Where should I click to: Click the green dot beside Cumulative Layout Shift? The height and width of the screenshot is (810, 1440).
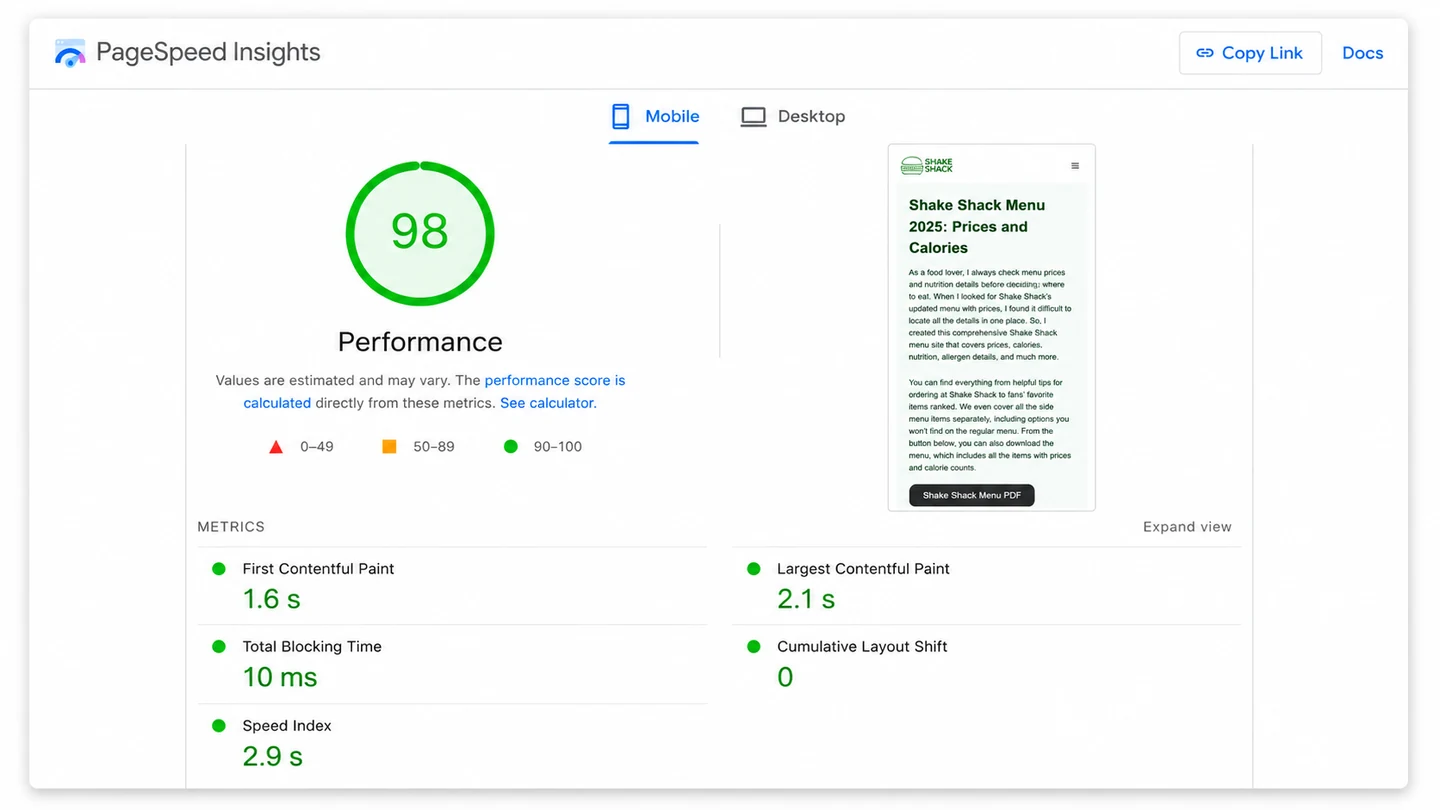tap(754, 647)
